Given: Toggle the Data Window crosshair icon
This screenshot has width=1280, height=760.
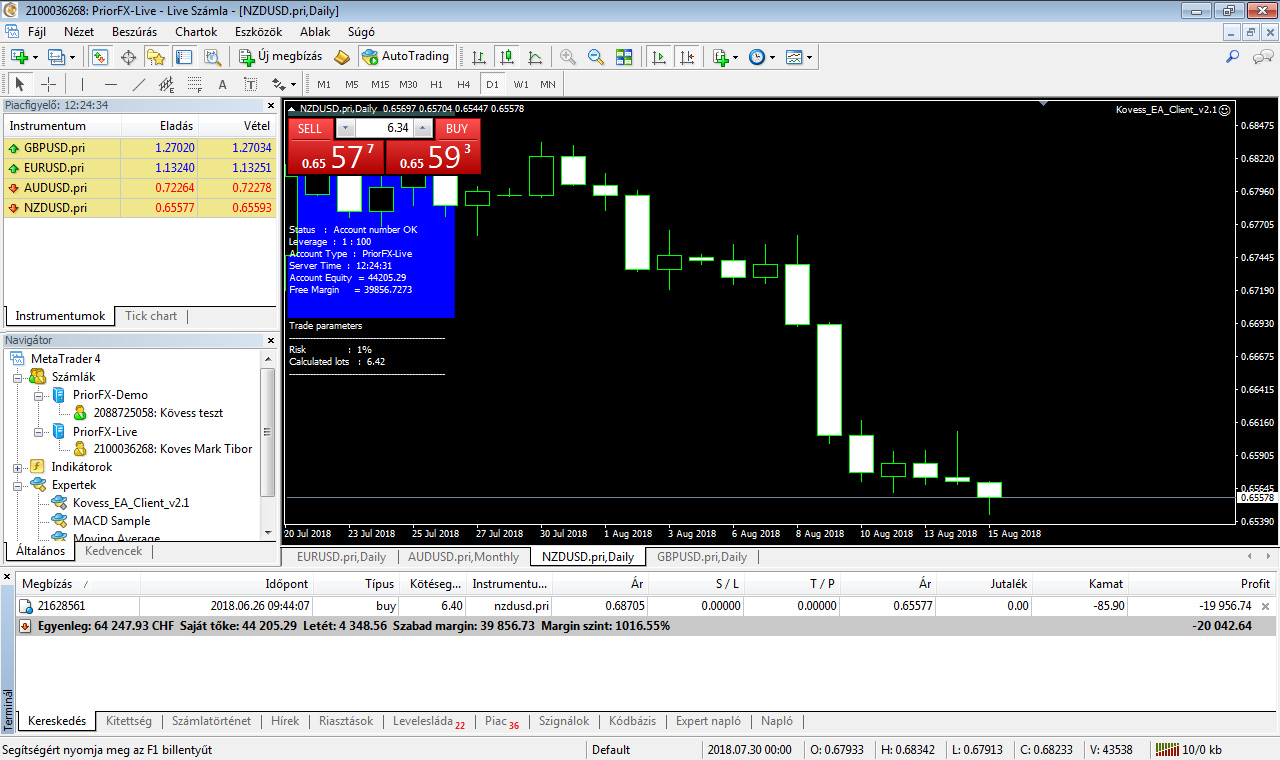Looking at the screenshot, I should (x=129, y=57).
